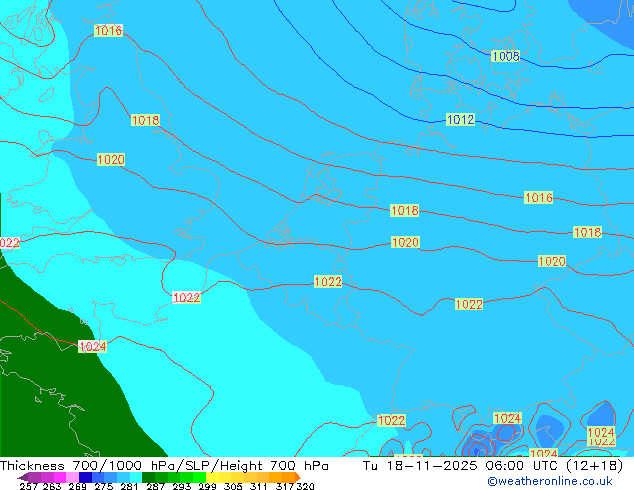Click the 281 value in the color legend
This screenshot has height=490, width=634.
(129, 486)
